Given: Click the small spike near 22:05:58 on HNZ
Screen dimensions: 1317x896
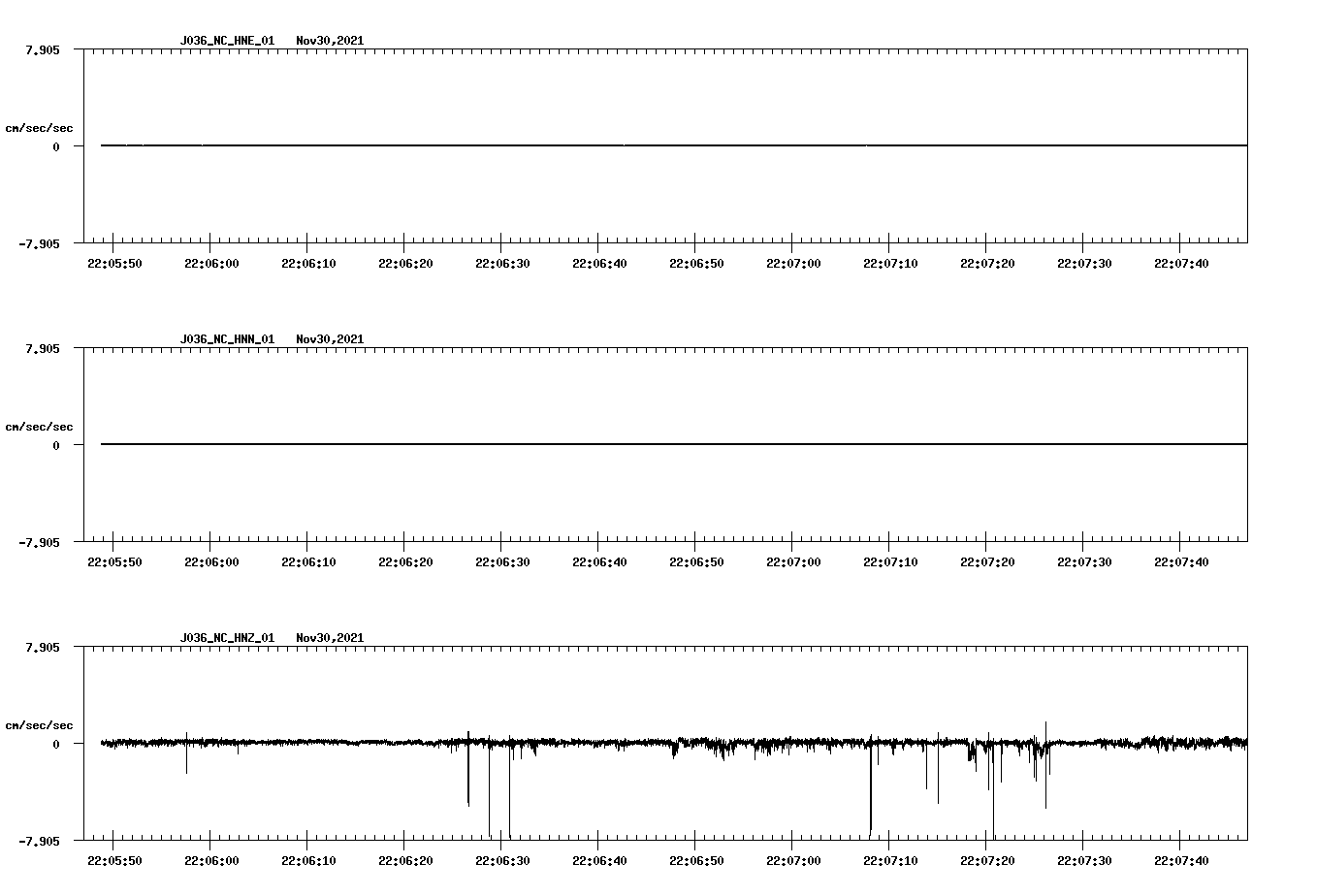Looking at the screenshot, I should click(x=186, y=753).
